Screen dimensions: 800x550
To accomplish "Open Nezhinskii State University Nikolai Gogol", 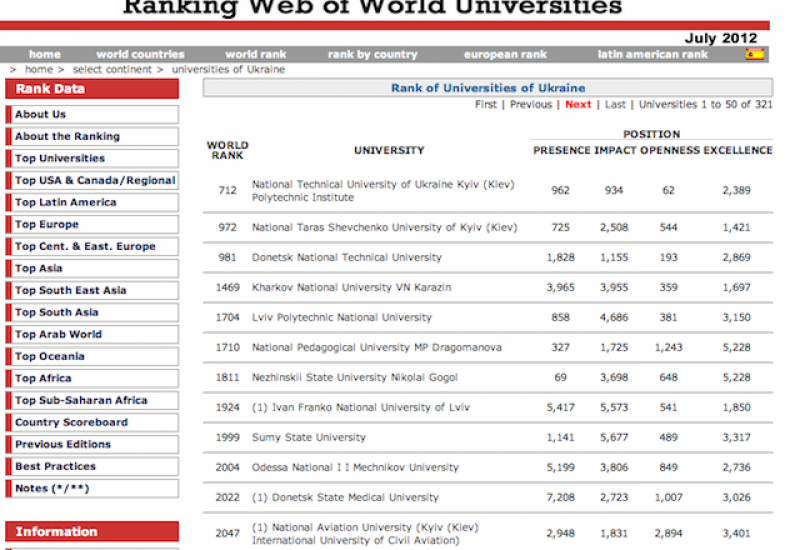I will pyautogui.click(x=355, y=378).
